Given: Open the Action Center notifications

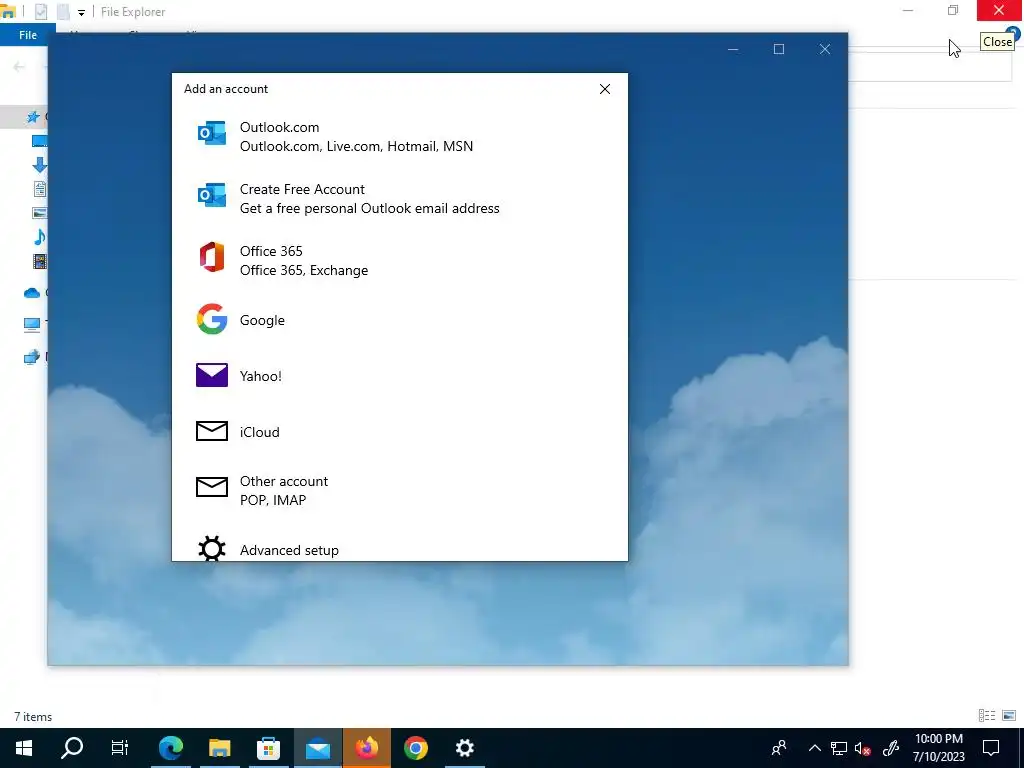Looking at the screenshot, I should [991, 748].
